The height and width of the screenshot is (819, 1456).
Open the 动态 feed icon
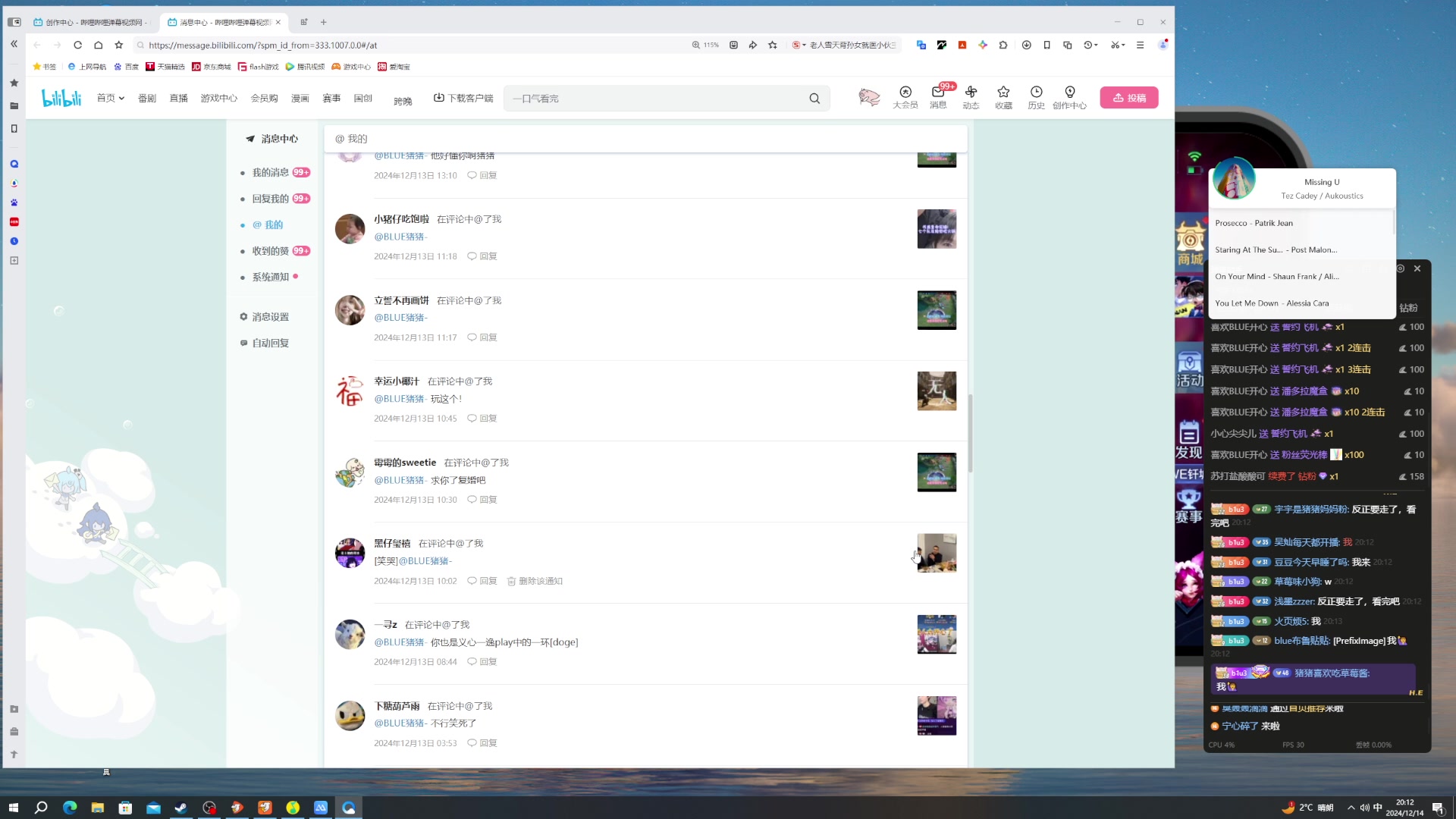pyautogui.click(x=971, y=97)
